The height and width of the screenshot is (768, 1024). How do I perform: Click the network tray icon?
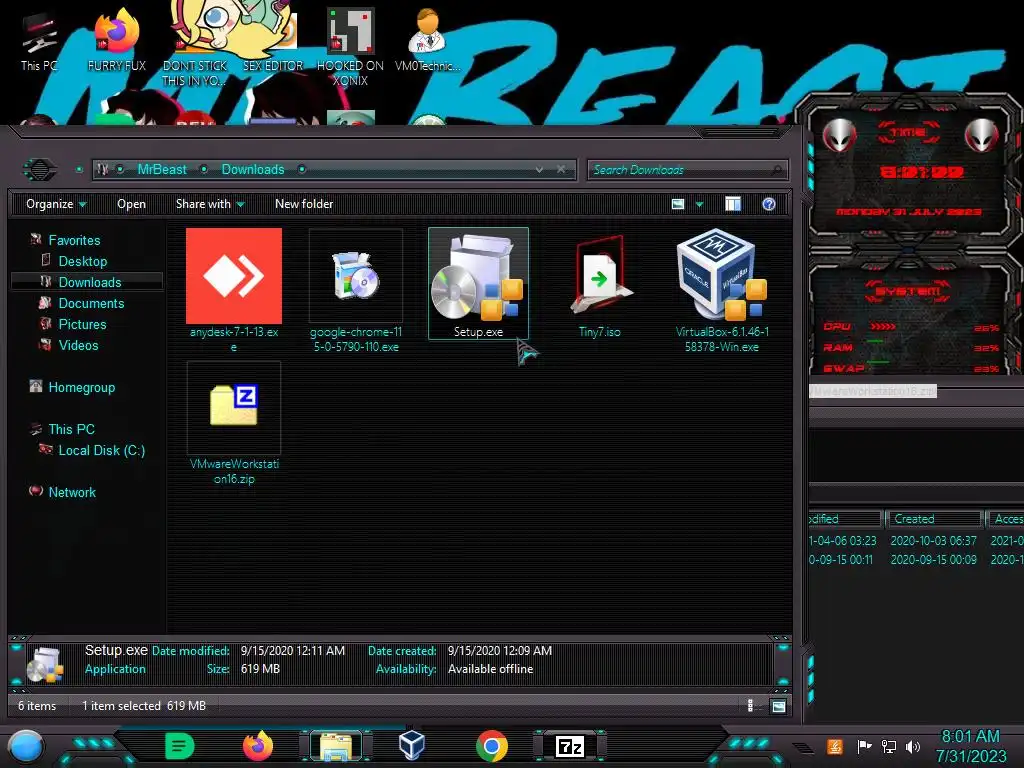pyautogui.click(x=889, y=746)
